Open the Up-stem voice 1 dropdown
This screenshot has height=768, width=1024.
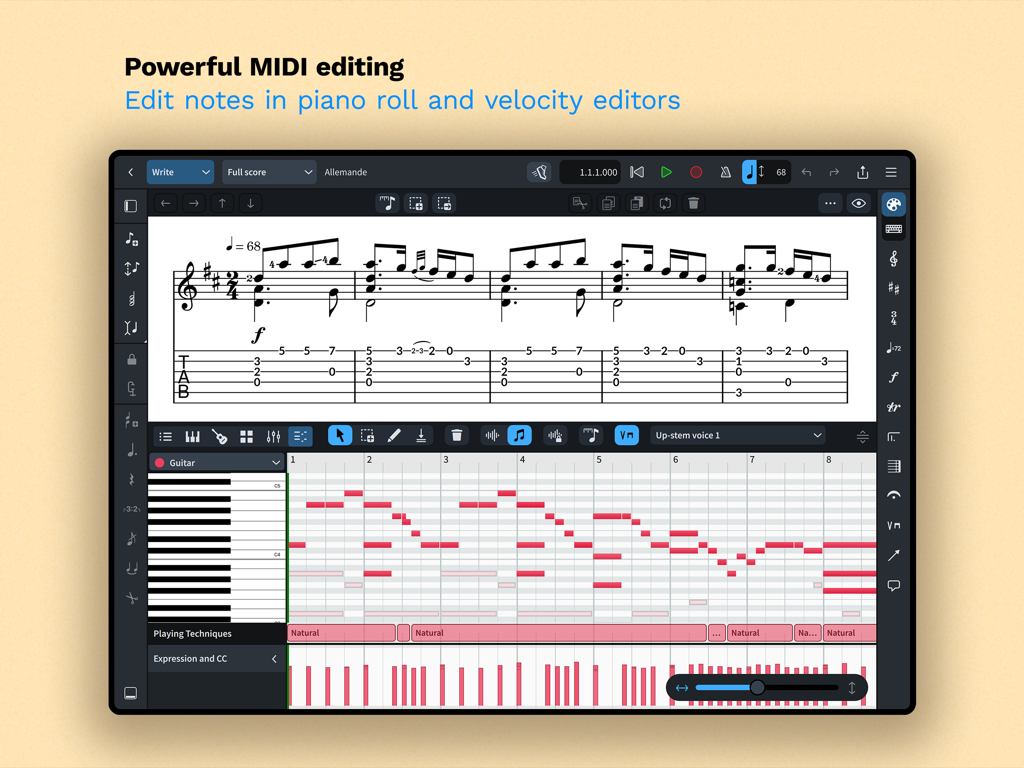[x=737, y=435]
